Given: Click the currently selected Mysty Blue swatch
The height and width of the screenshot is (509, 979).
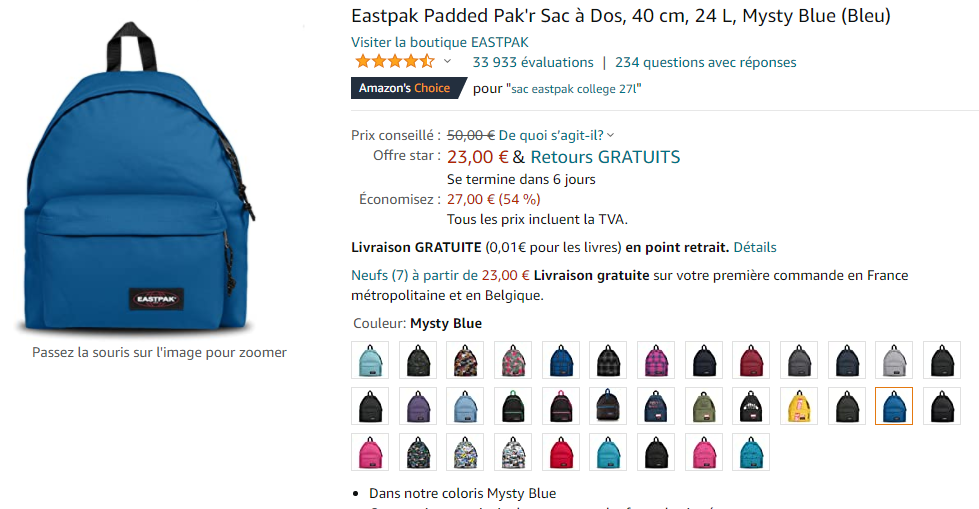Looking at the screenshot, I should [x=893, y=406].
